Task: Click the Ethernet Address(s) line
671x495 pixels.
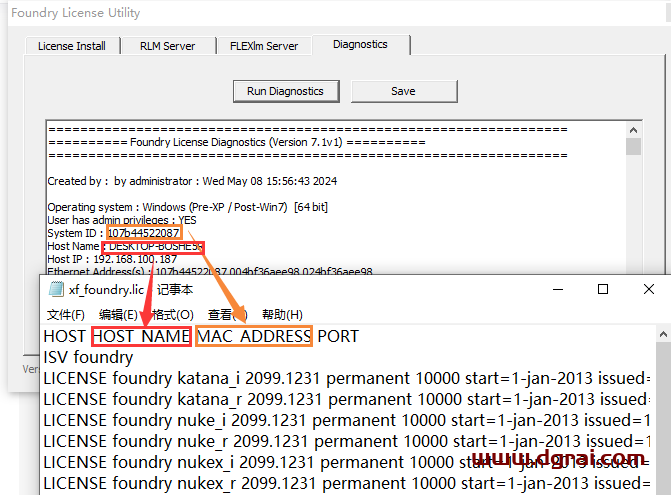Action: (210, 271)
